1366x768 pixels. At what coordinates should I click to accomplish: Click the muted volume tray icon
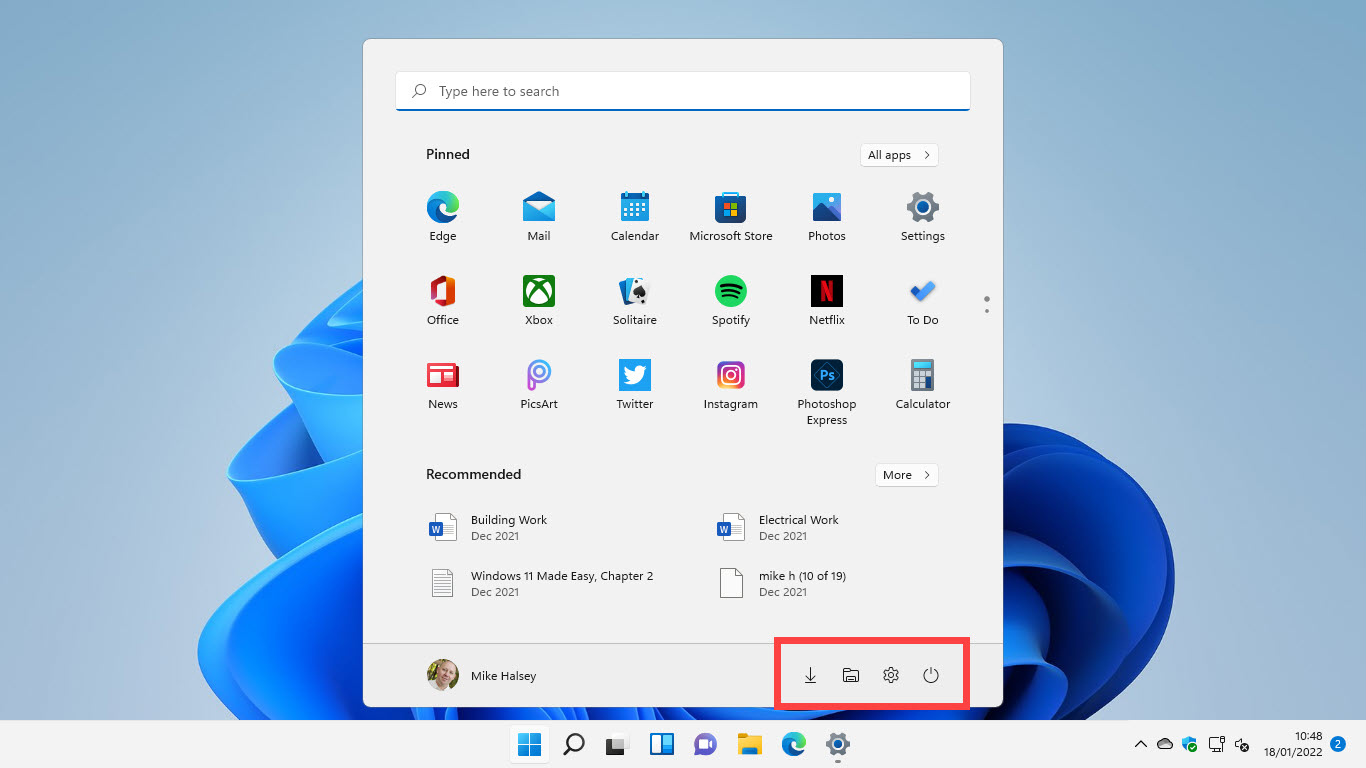pos(1242,744)
